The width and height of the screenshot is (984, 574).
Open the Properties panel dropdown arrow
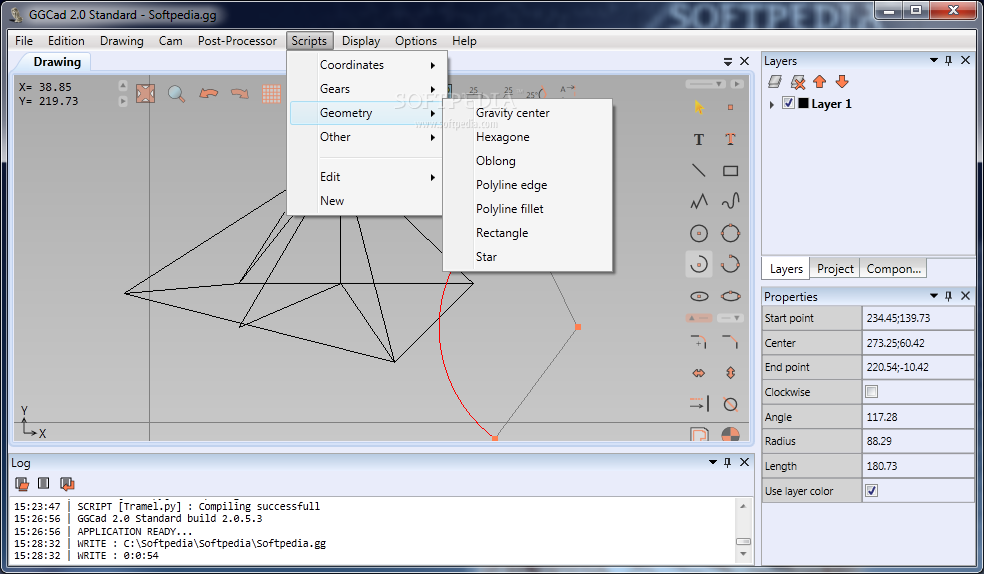[933, 295]
